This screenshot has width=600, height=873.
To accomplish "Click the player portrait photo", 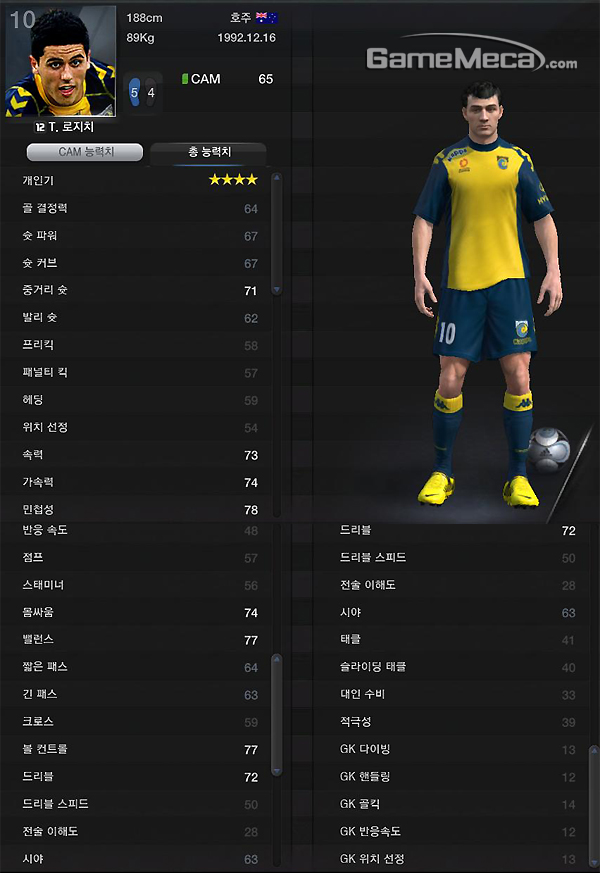I will click(61, 61).
